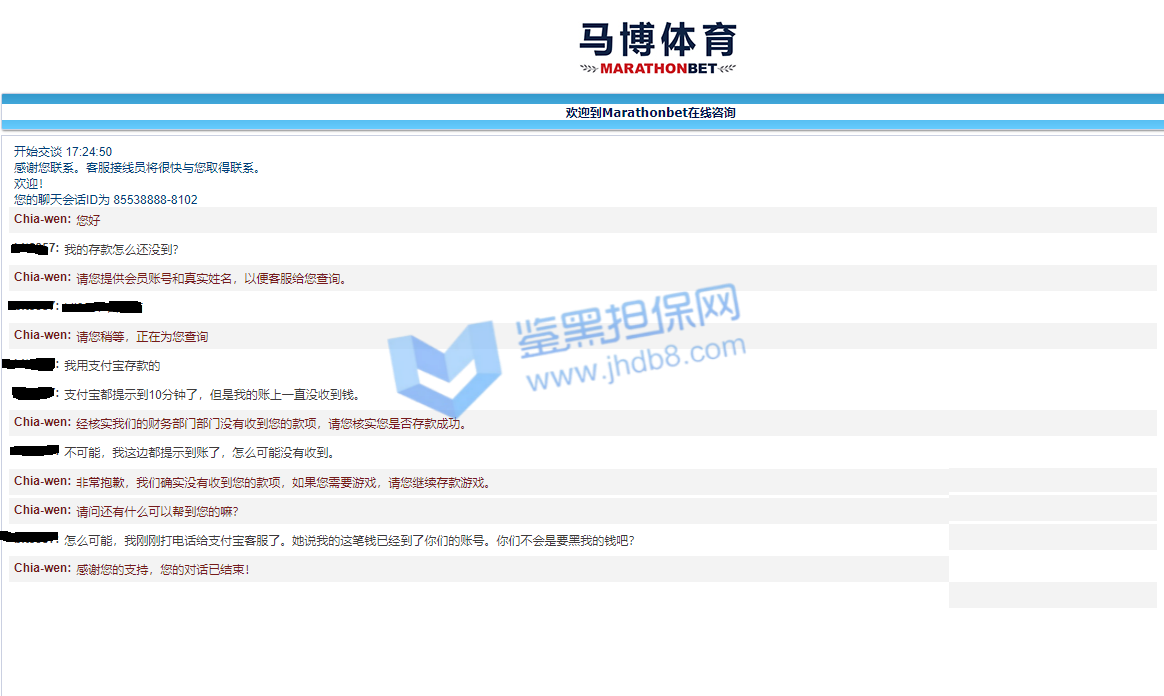
Task: Select the customer message about 支付宝客服 phone call
Action: pyautogui.click(x=348, y=541)
